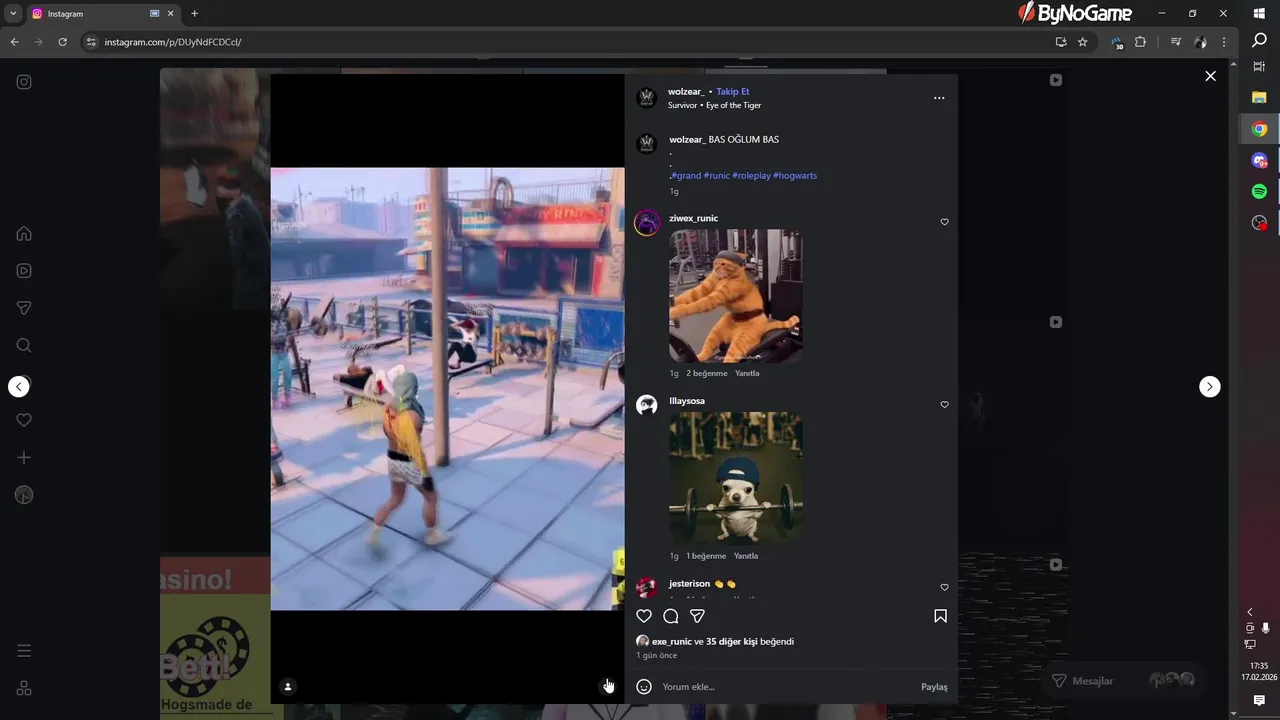1280x720 pixels.
Task: Share post via paper-plane icon beside comment icon
Action: (698, 616)
